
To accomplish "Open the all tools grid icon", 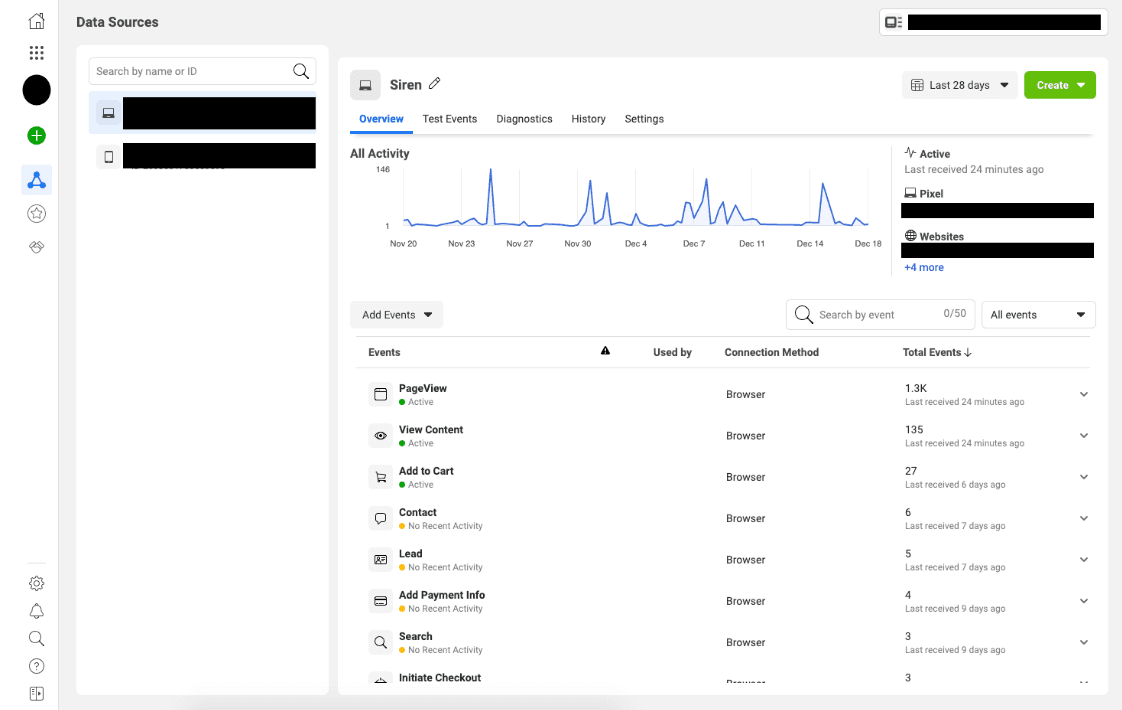I will tap(36, 53).
